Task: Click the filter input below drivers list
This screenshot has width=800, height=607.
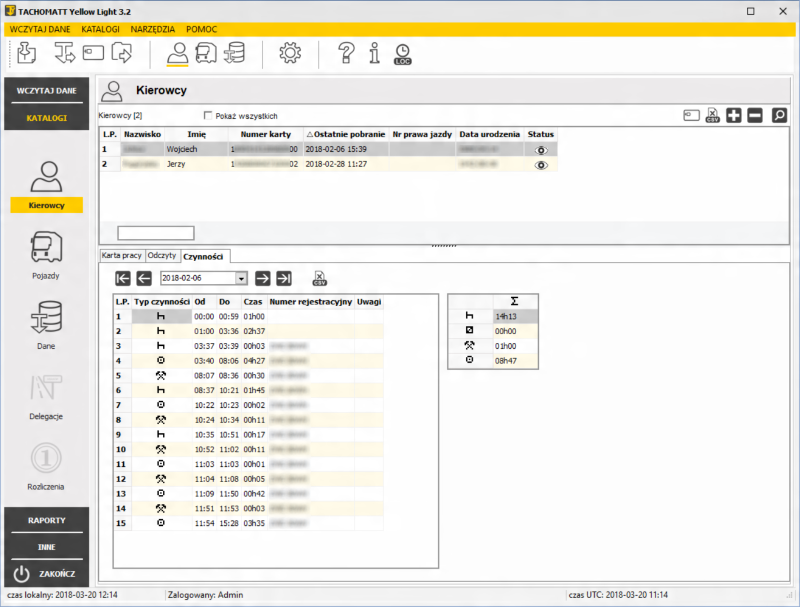Action: click(x=155, y=233)
